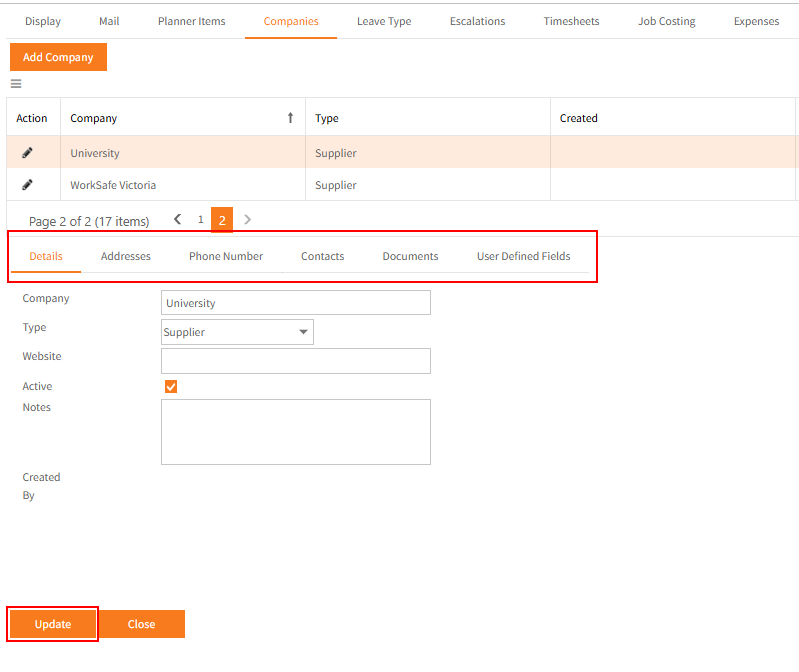The image size is (799, 672).
Task: Expand the Type dropdown
Action: click(x=303, y=333)
